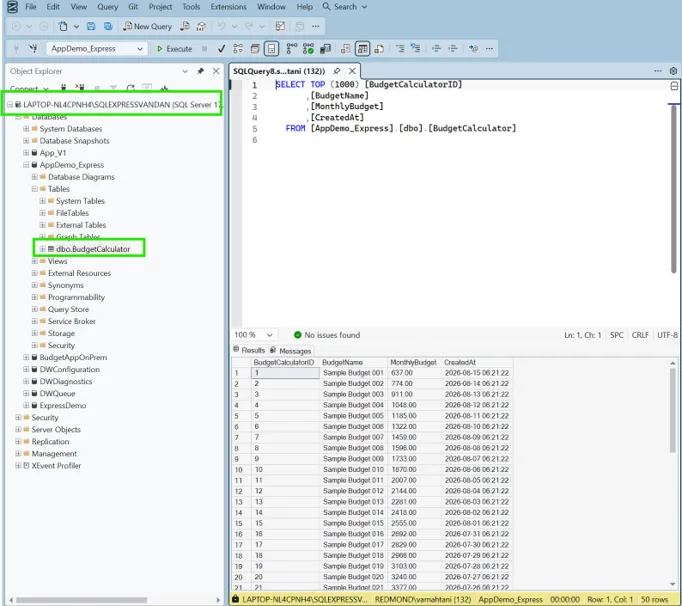682x606 pixels.
Task: Collapse the AppDemo_Express database node
Action: point(26,165)
